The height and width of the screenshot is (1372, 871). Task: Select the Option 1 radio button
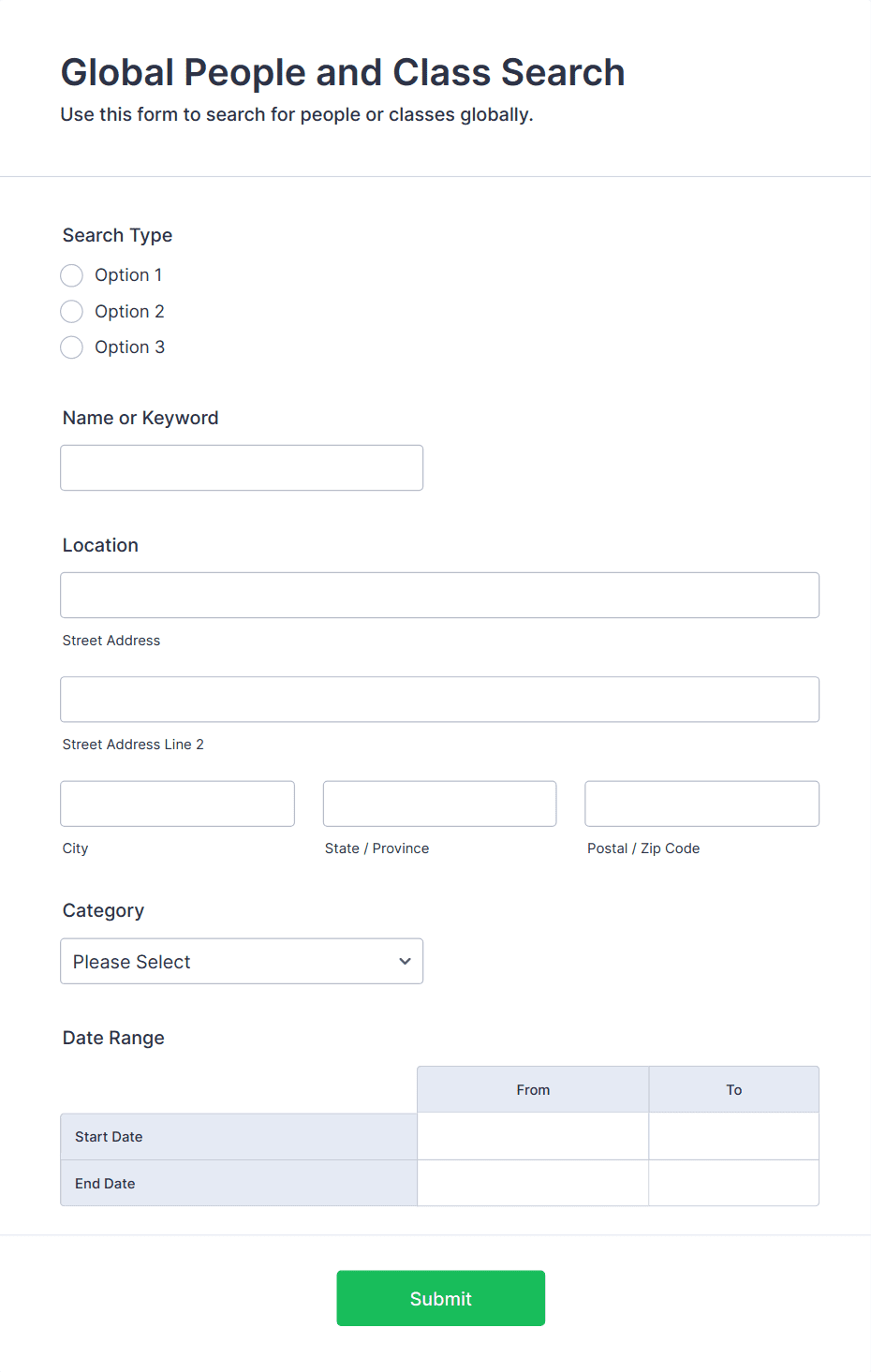[x=71, y=274]
